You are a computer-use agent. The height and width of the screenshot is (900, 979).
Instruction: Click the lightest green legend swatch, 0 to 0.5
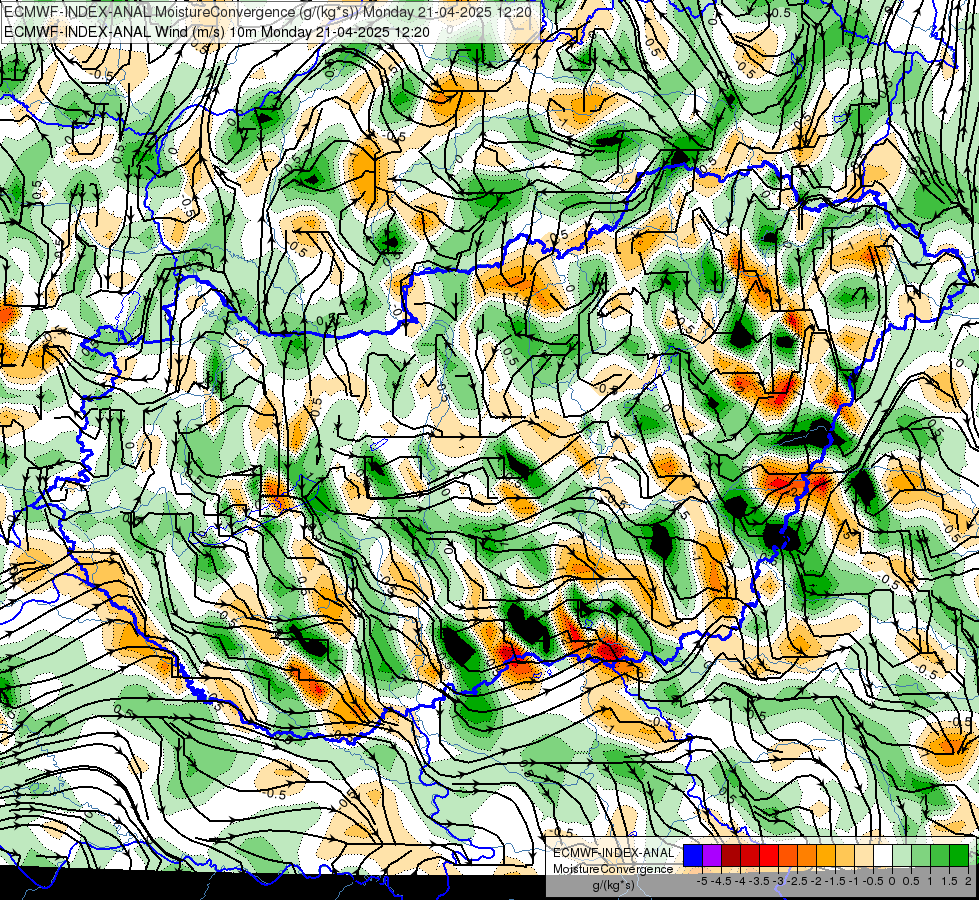click(902, 856)
